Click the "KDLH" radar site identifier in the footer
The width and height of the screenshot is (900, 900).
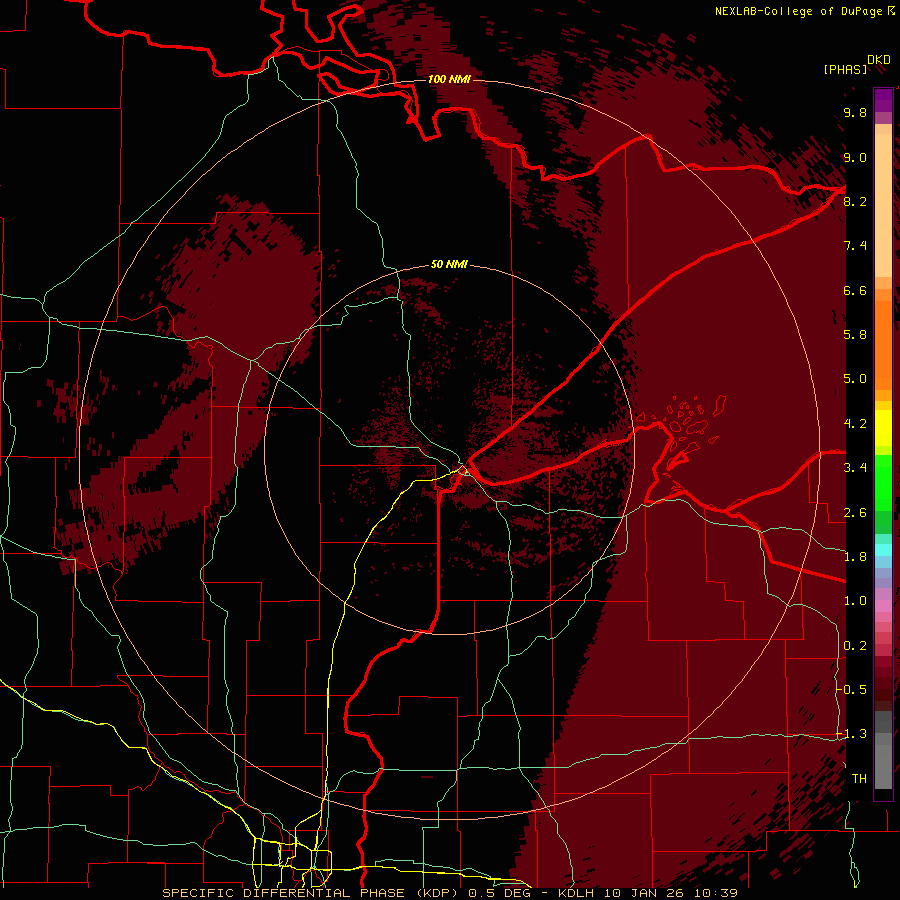tap(575, 893)
